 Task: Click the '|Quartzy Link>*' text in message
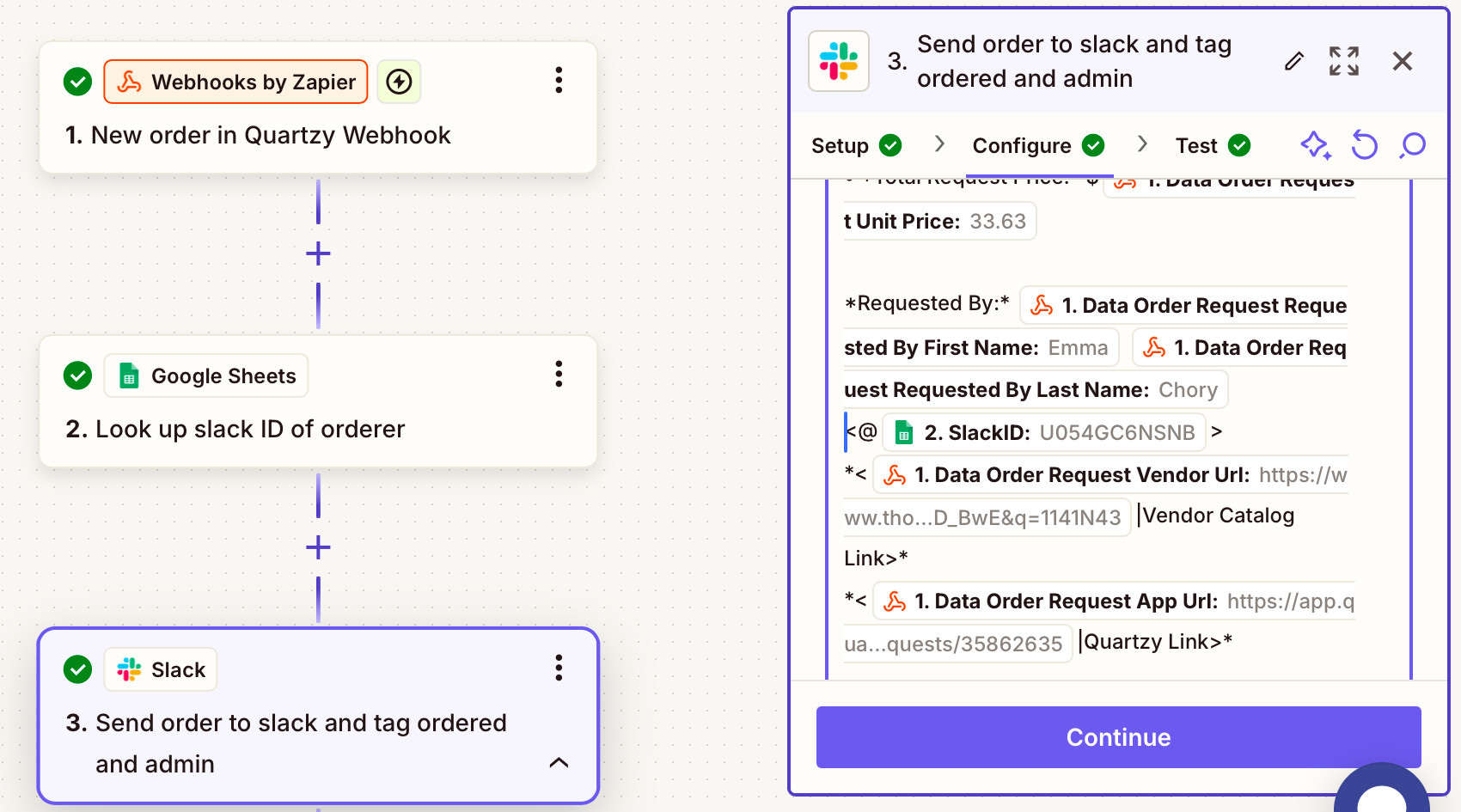tap(1156, 642)
